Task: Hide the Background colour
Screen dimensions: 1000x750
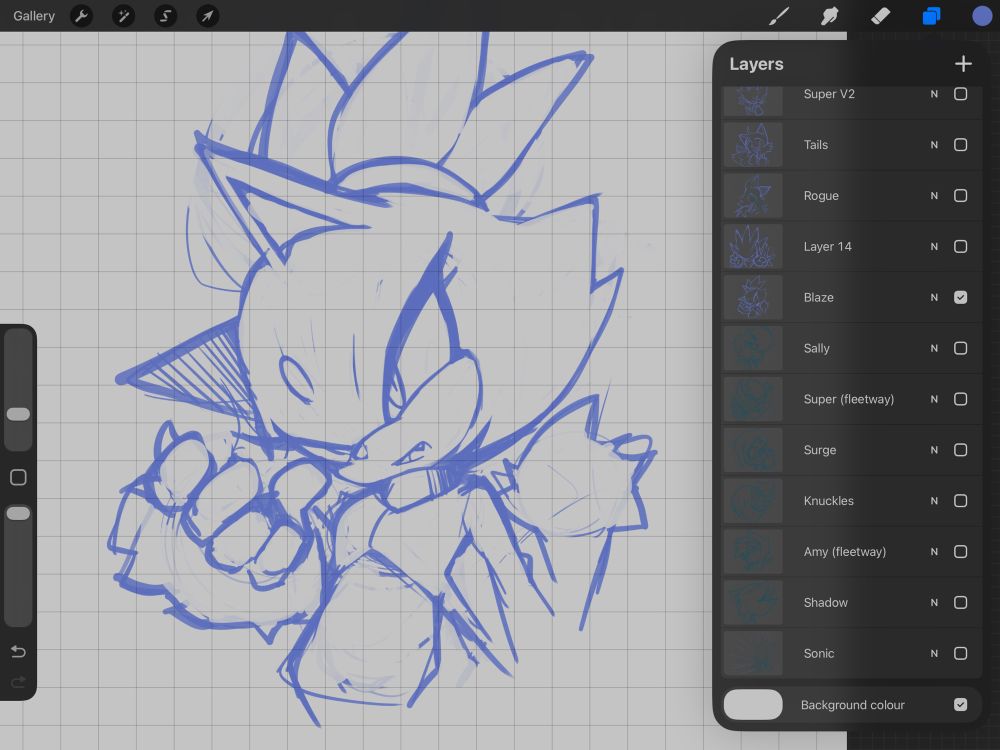Action: pos(960,705)
